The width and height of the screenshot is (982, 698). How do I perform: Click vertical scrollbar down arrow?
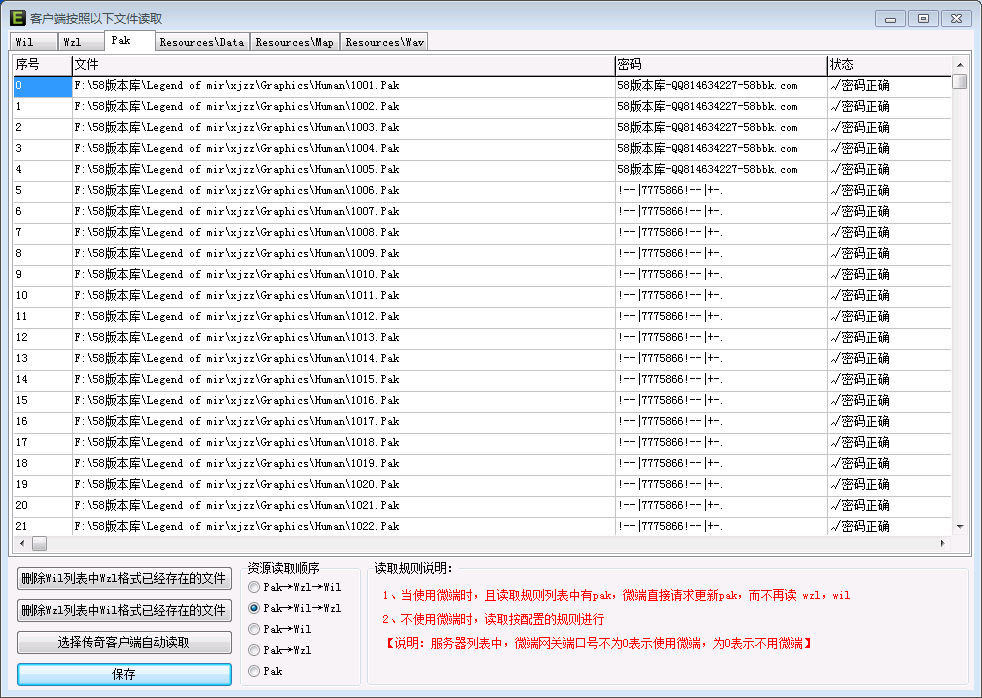point(960,526)
